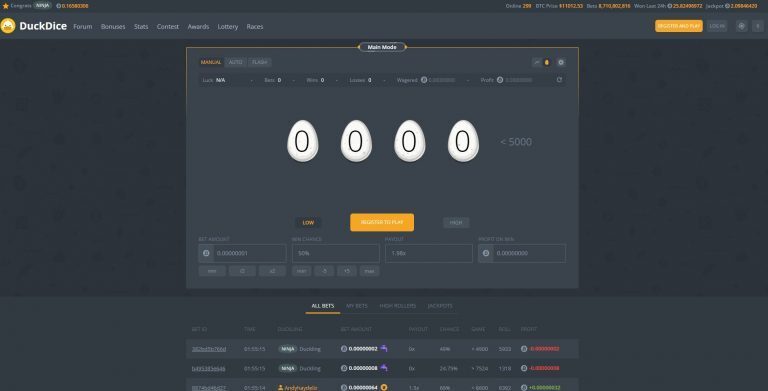Screen dimensions: 768x391
Task: Reset session statistics with refresh icon
Action: (559, 80)
